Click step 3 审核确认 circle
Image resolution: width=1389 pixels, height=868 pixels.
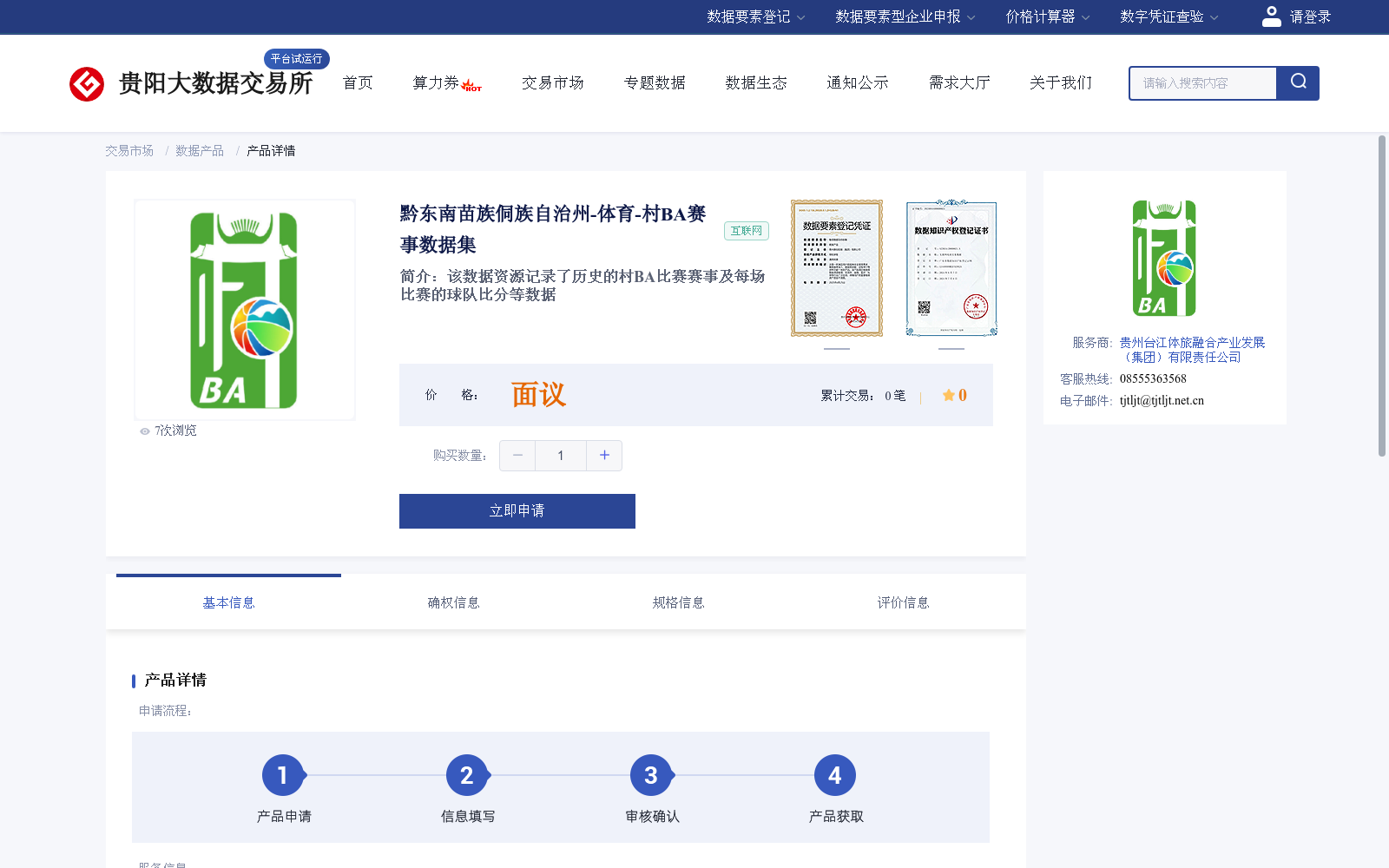[x=651, y=775]
